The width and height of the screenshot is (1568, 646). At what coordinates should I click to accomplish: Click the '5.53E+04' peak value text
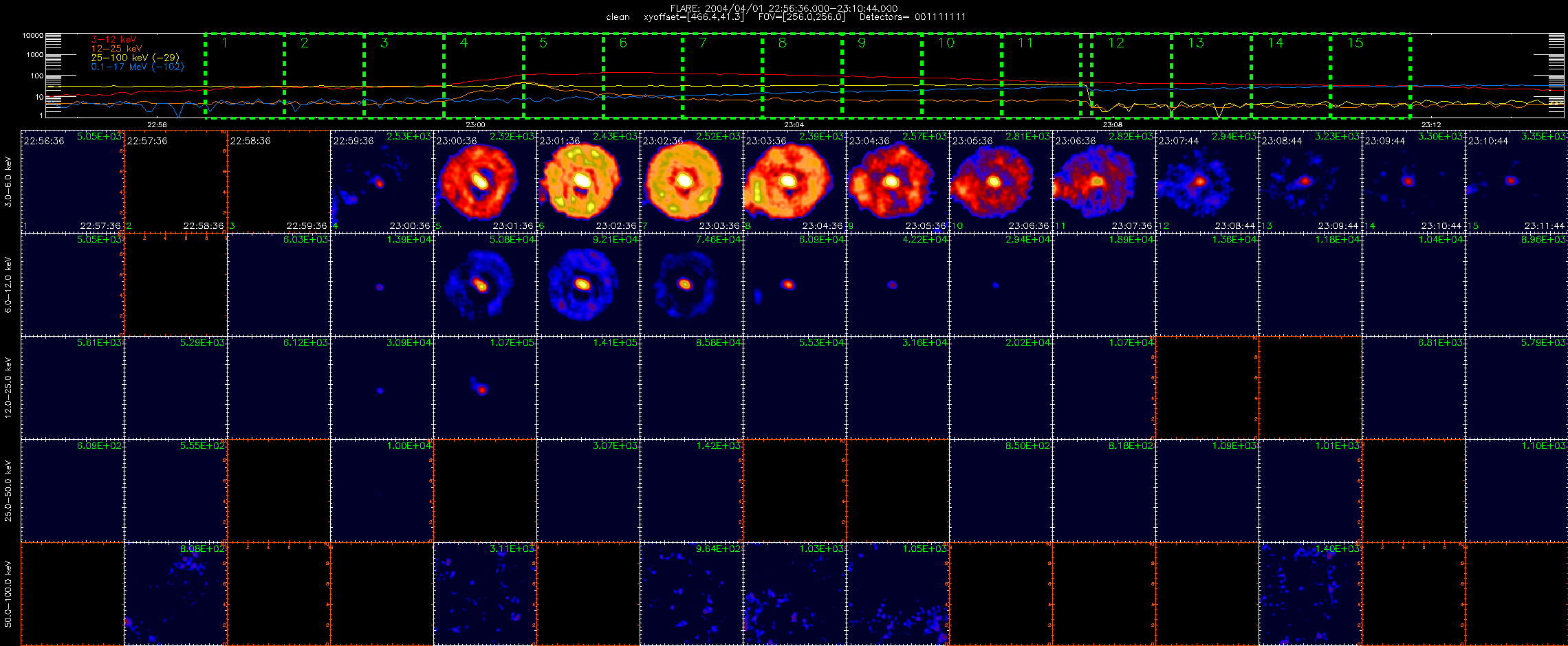point(821,342)
